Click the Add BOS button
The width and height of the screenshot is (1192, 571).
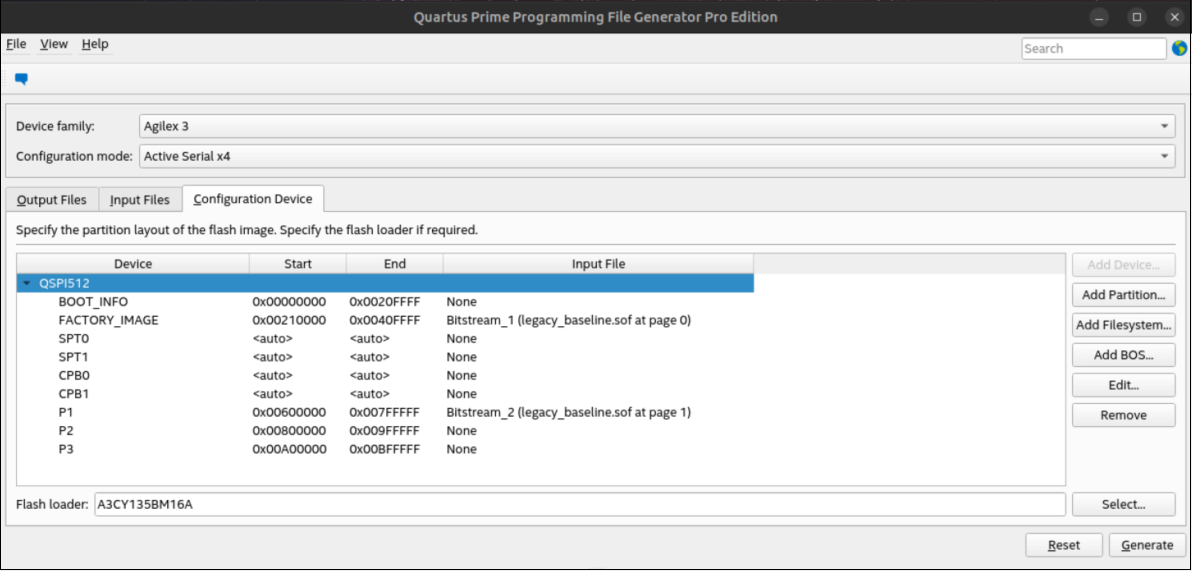point(1123,355)
